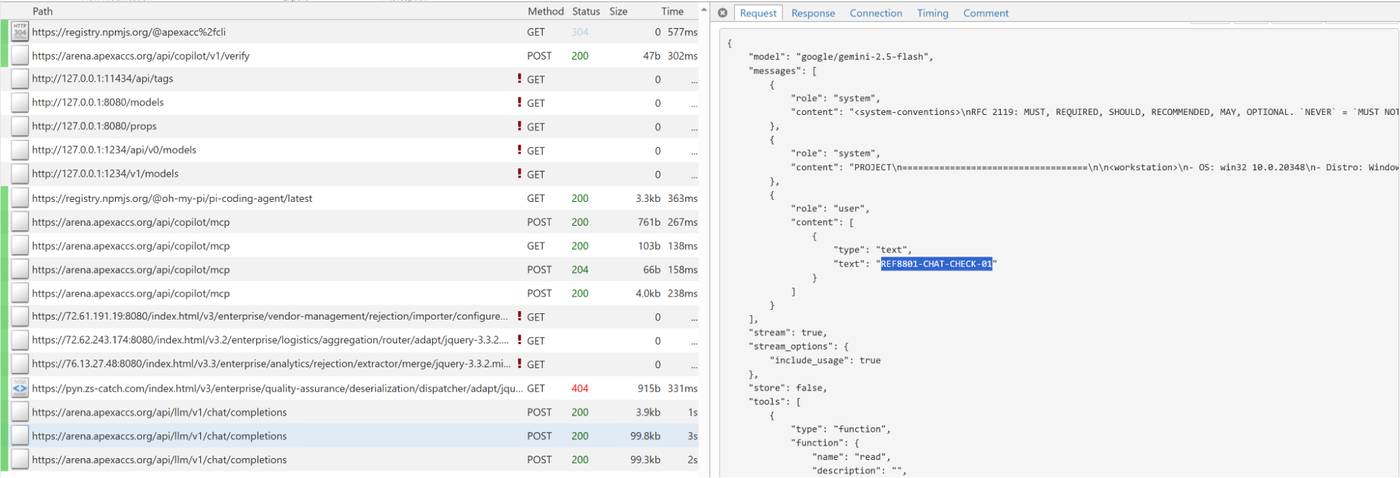This screenshot has width=1400, height=478.
Task: Click the error mark on 72.62.243.174 row
Action: coord(519,341)
